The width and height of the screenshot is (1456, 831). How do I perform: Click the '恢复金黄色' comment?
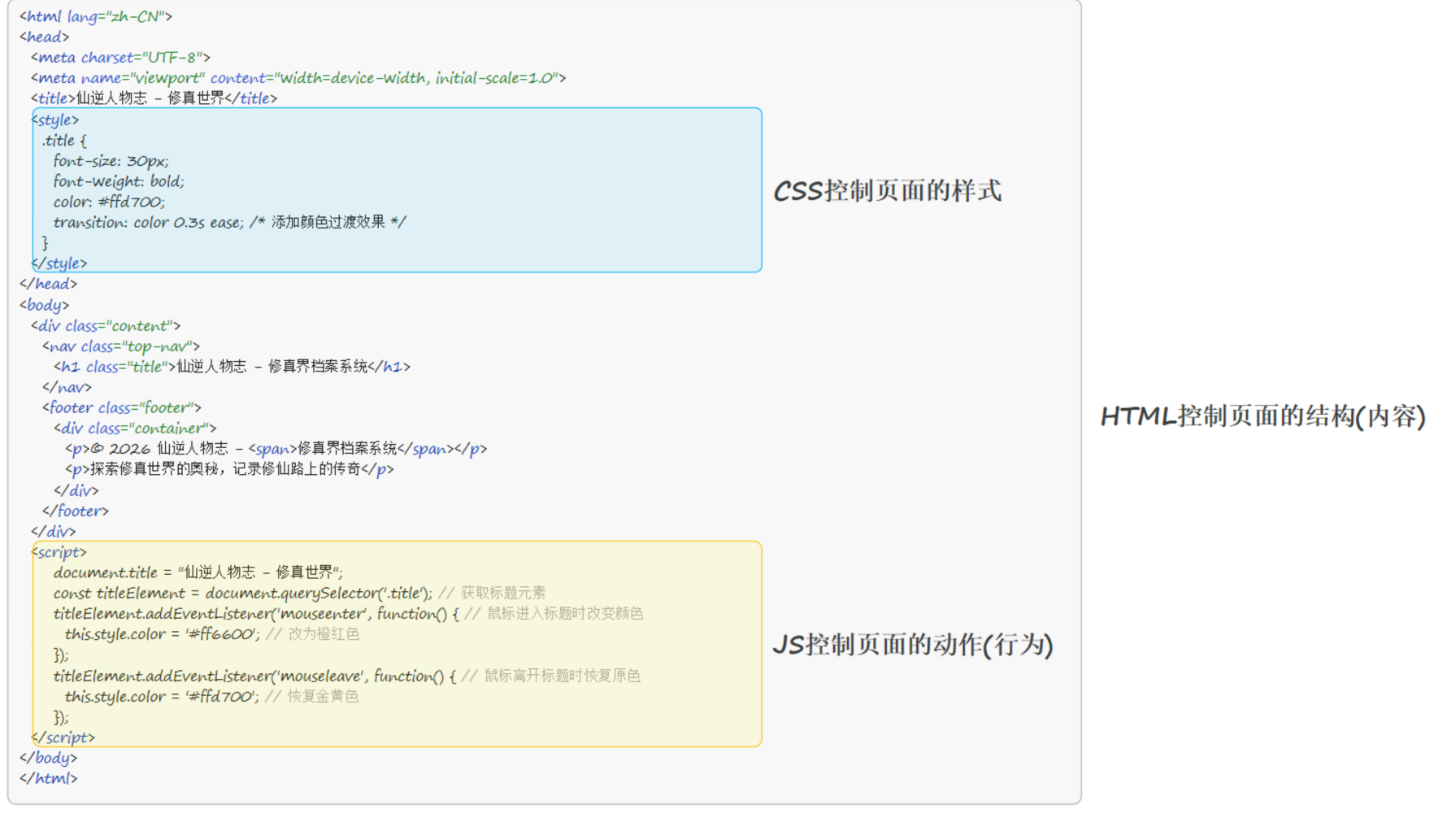[312, 696]
